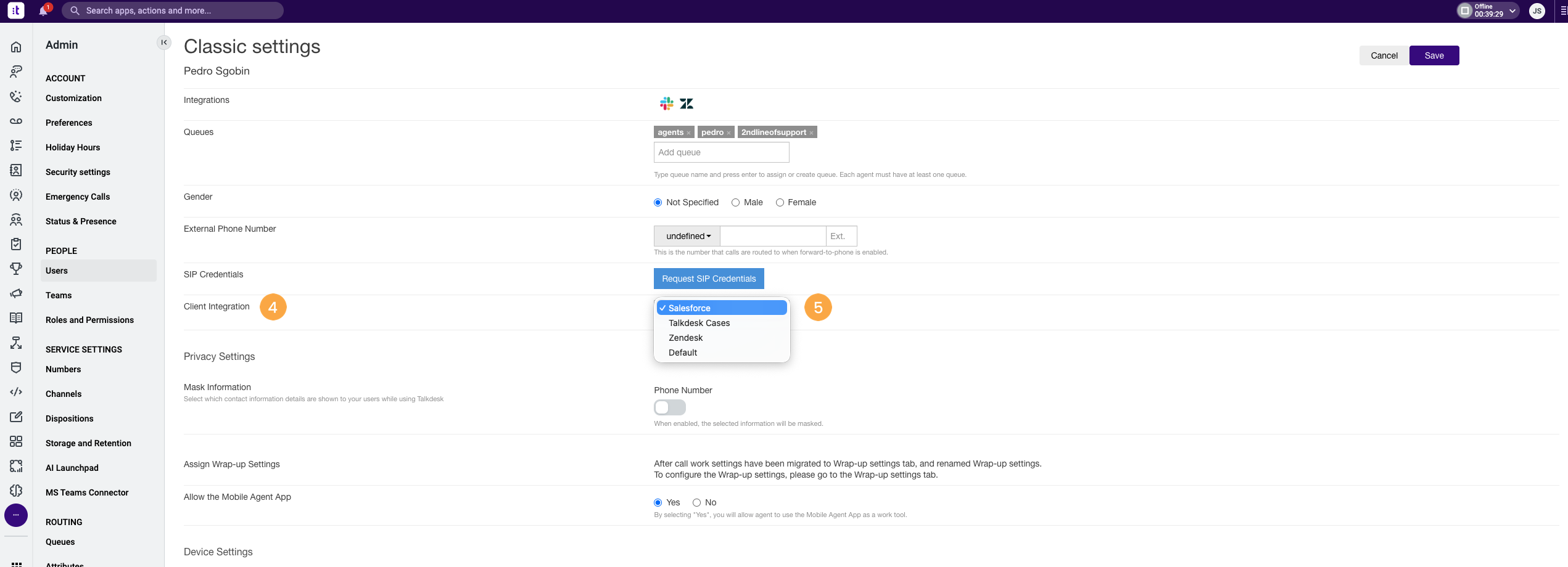The width and height of the screenshot is (1568, 567).
Task: Choose Zendesk in Client Integration list
Action: 722,338
